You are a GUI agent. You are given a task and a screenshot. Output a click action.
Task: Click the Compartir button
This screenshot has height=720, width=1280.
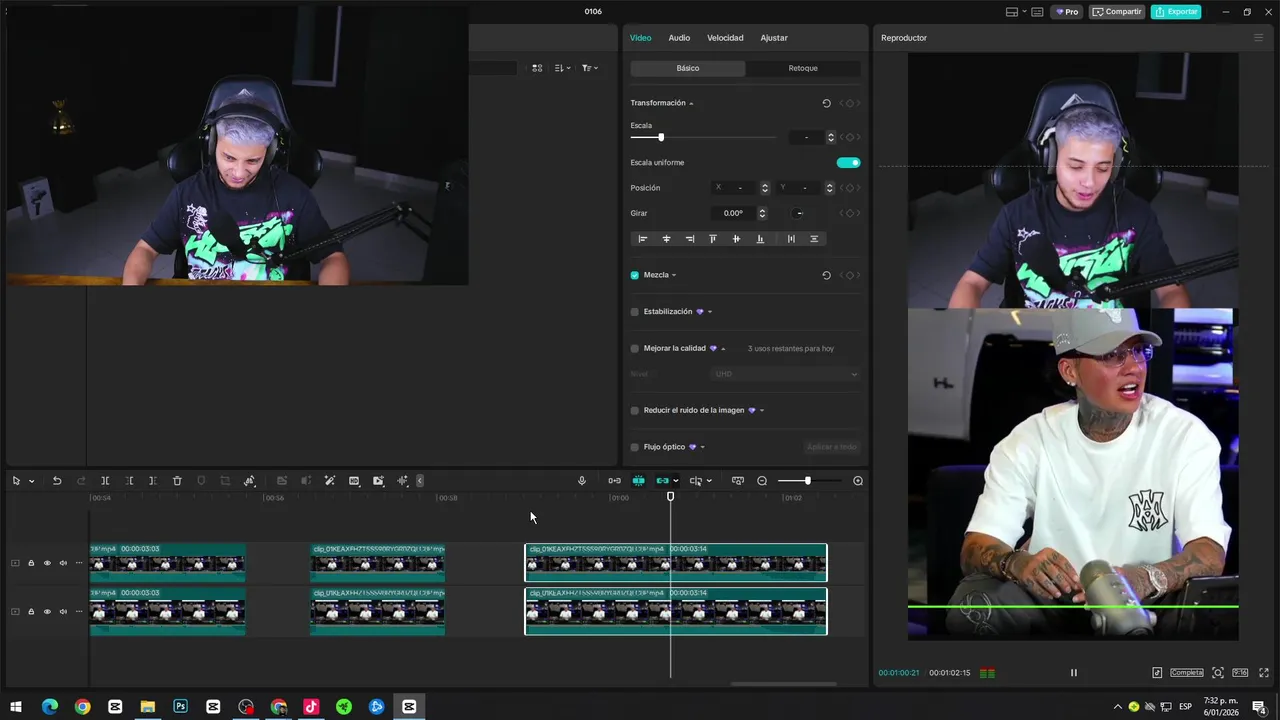1116,12
